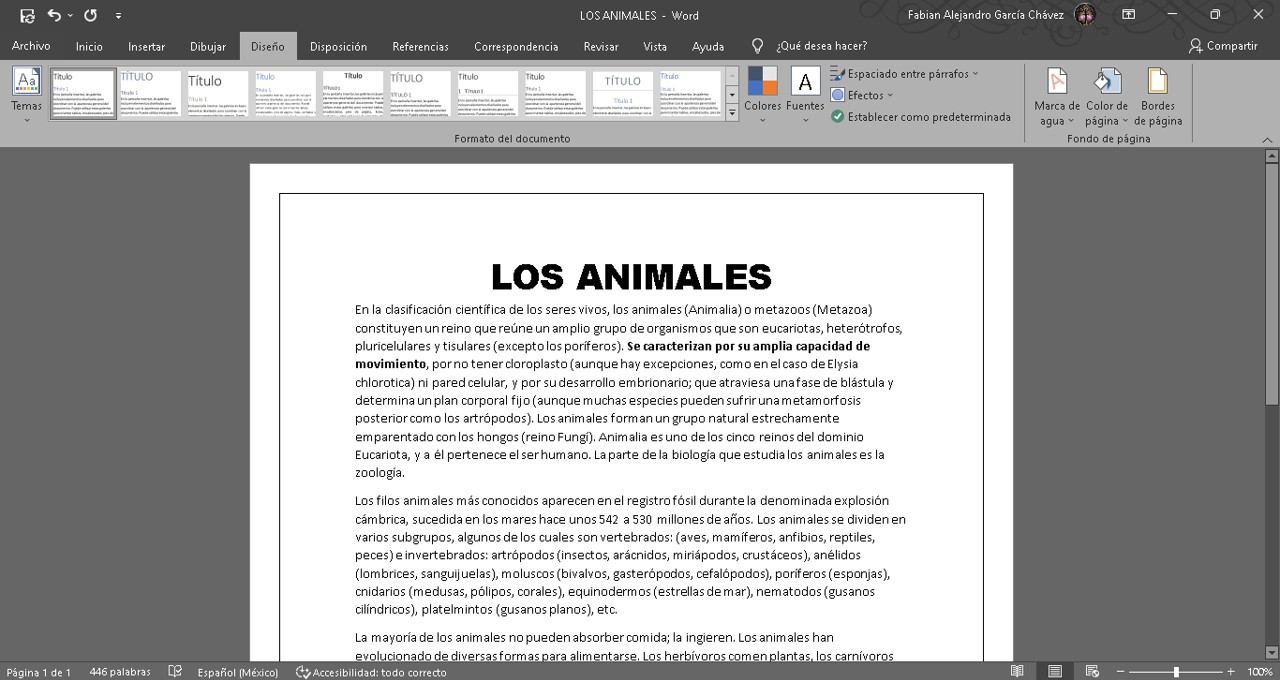The height and width of the screenshot is (680, 1280).
Task: Expand the document format styles gallery
Action: tap(732, 113)
